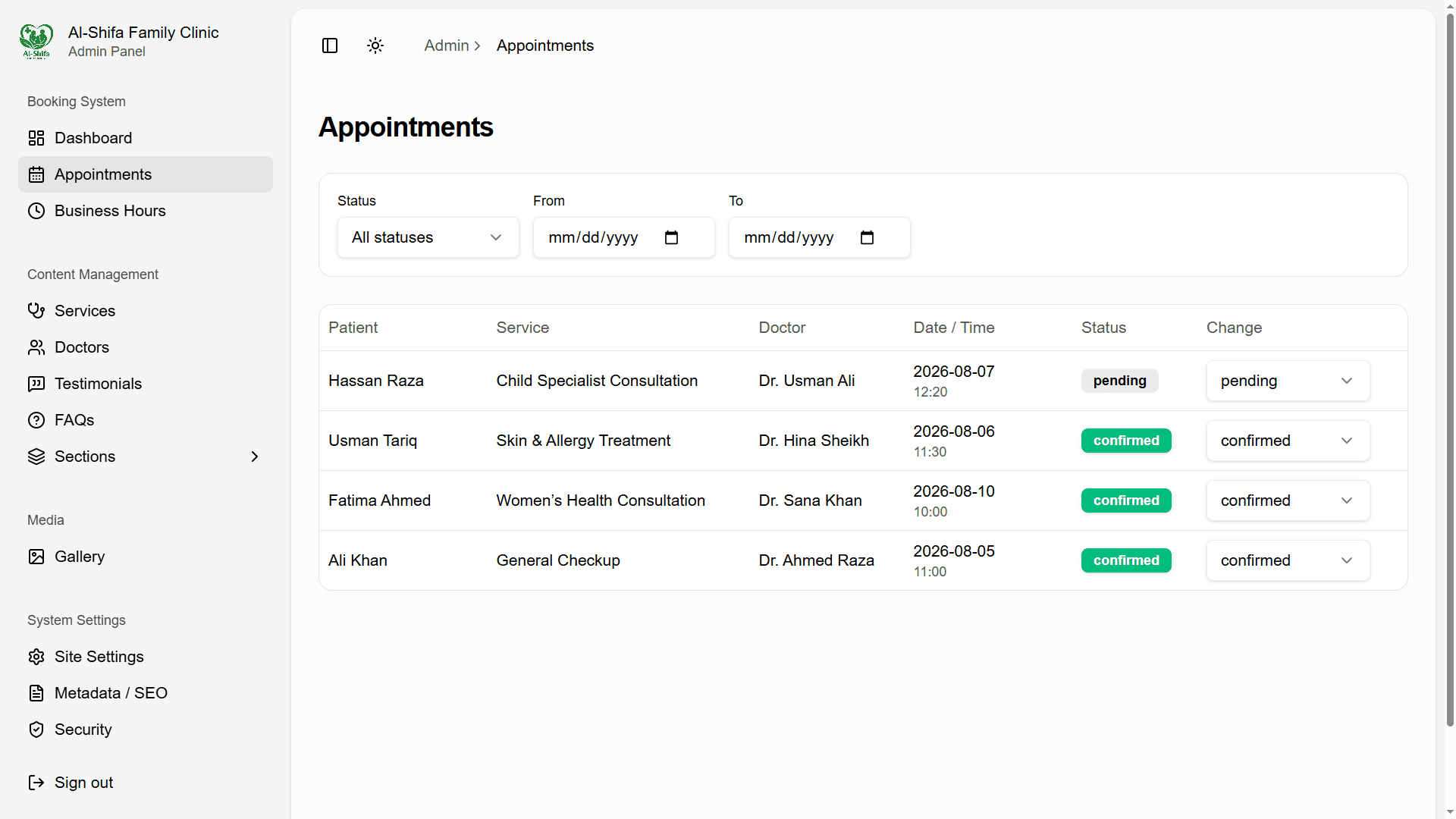Image resolution: width=1456 pixels, height=819 pixels.
Task: Open the To date calendar picker icon
Action: [x=867, y=237]
